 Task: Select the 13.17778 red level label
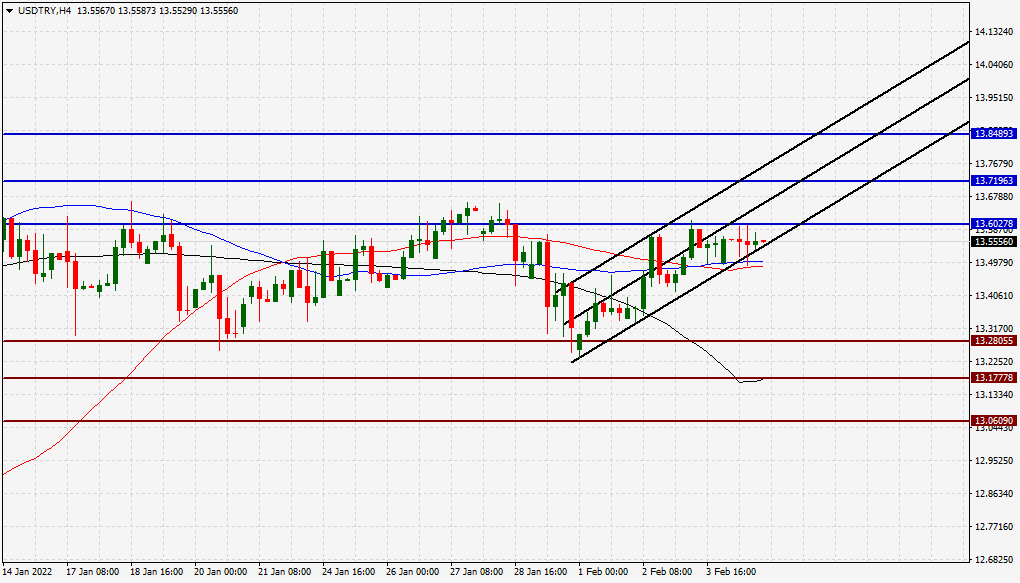(x=993, y=378)
